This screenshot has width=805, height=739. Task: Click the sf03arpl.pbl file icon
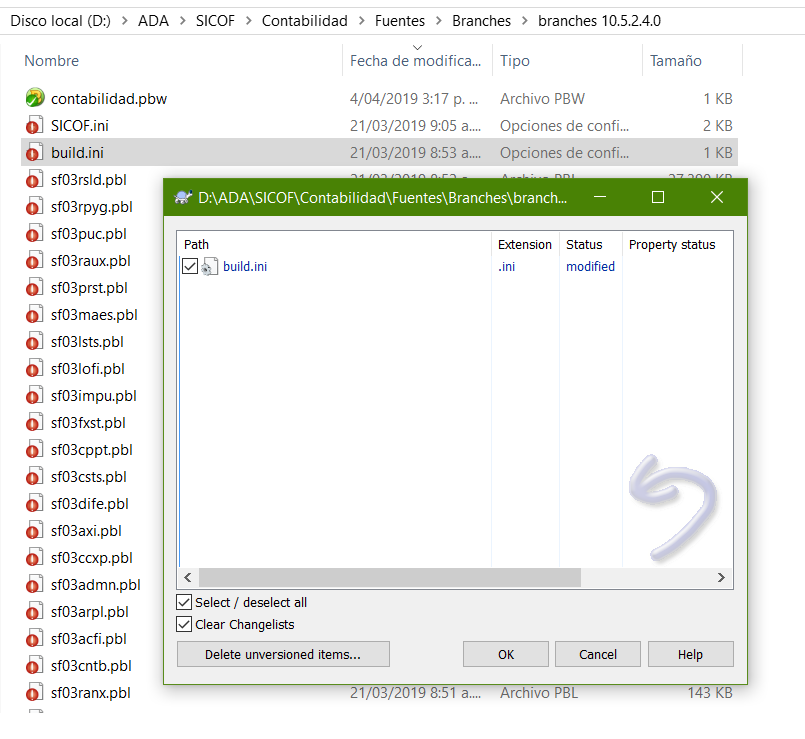(34, 612)
